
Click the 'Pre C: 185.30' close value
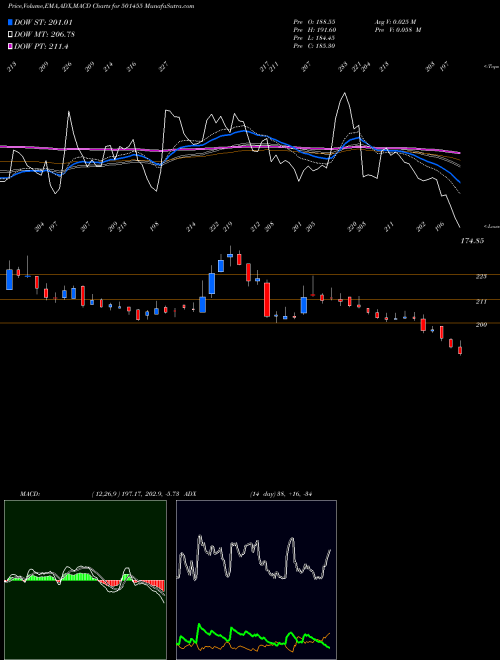[314, 46]
